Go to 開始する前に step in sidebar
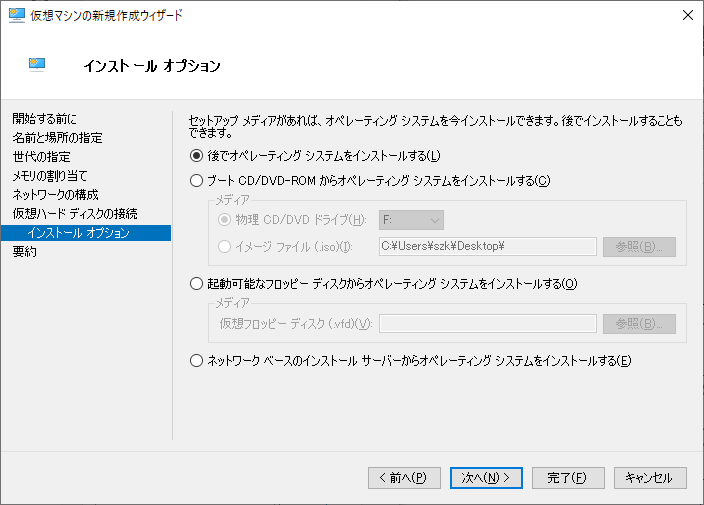Viewport: 704px width, 505px height. click(44, 119)
